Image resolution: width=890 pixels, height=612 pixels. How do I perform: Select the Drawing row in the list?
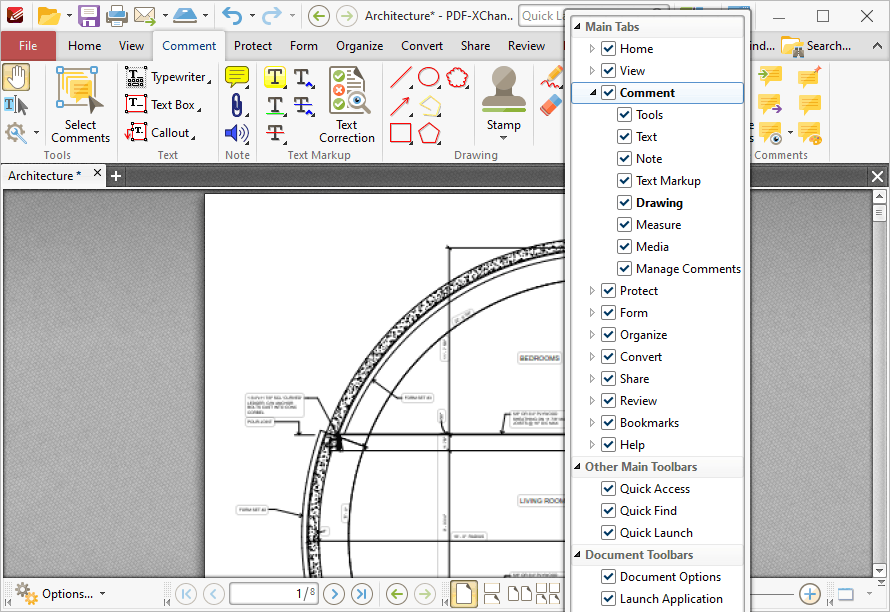[657, 203]
